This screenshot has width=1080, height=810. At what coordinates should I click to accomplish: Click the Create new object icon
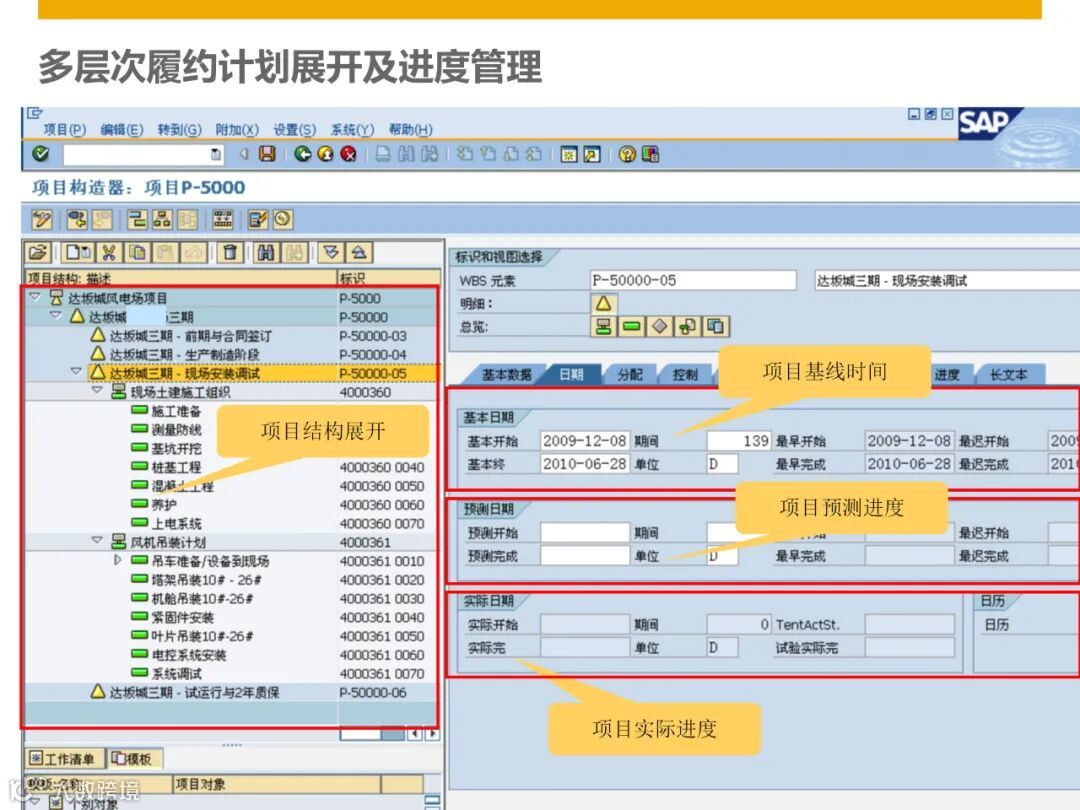78,253
